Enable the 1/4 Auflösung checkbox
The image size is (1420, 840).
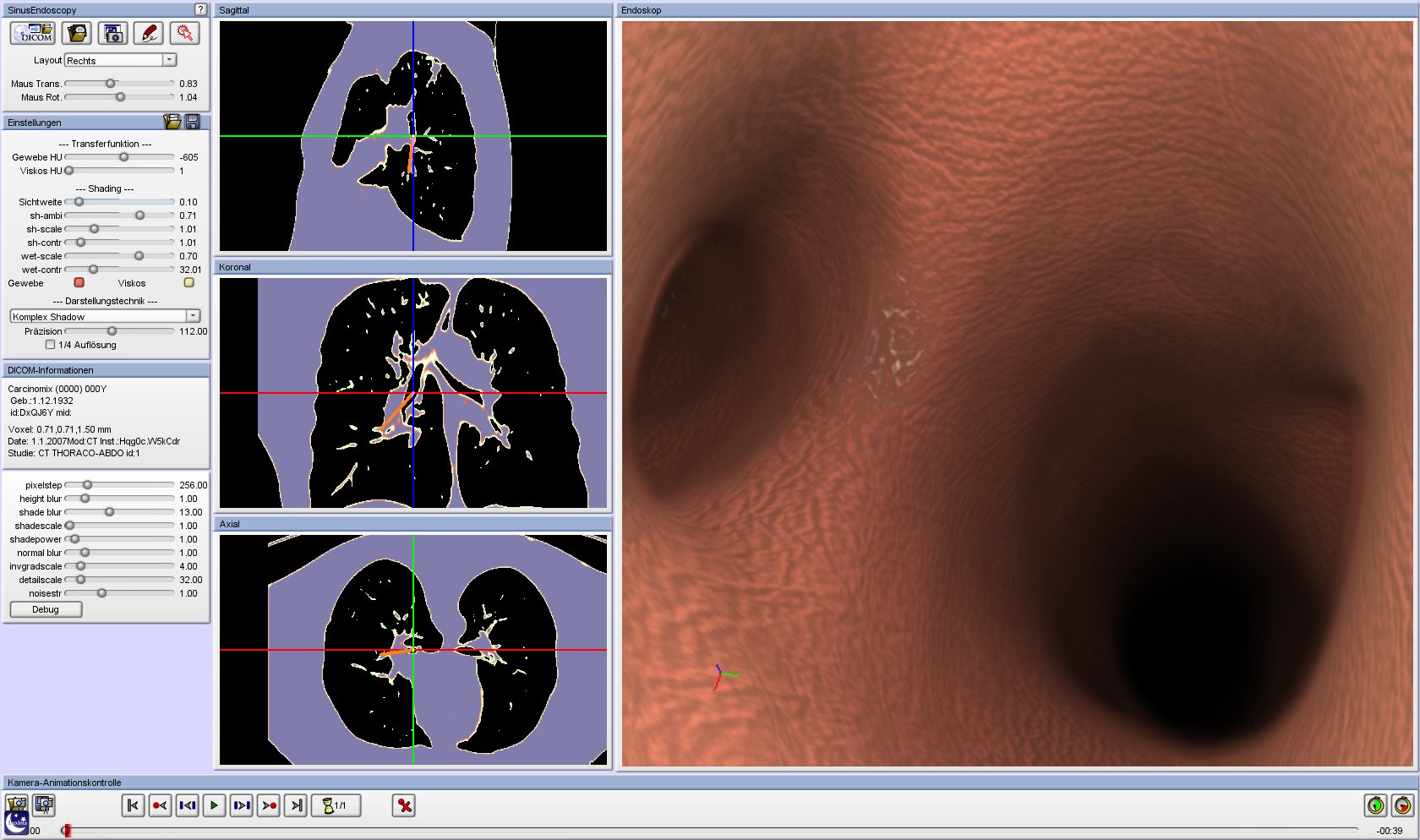click(x=51, y=345)
